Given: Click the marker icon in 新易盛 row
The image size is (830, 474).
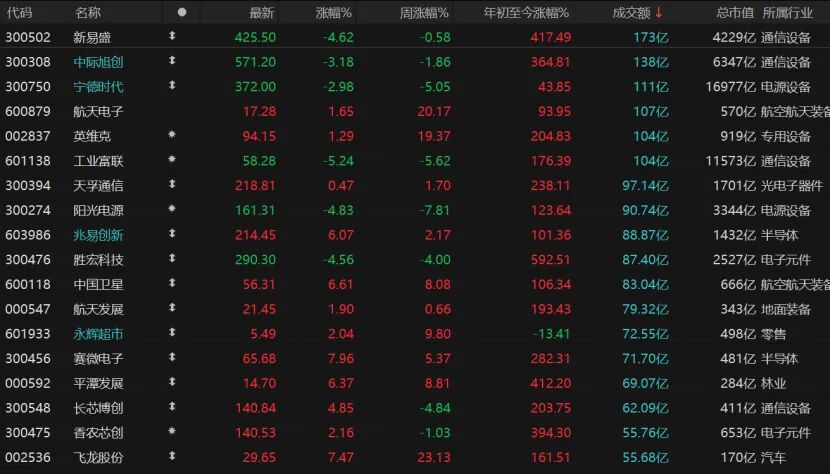Looking at the screenshot, I should point(172,36).
